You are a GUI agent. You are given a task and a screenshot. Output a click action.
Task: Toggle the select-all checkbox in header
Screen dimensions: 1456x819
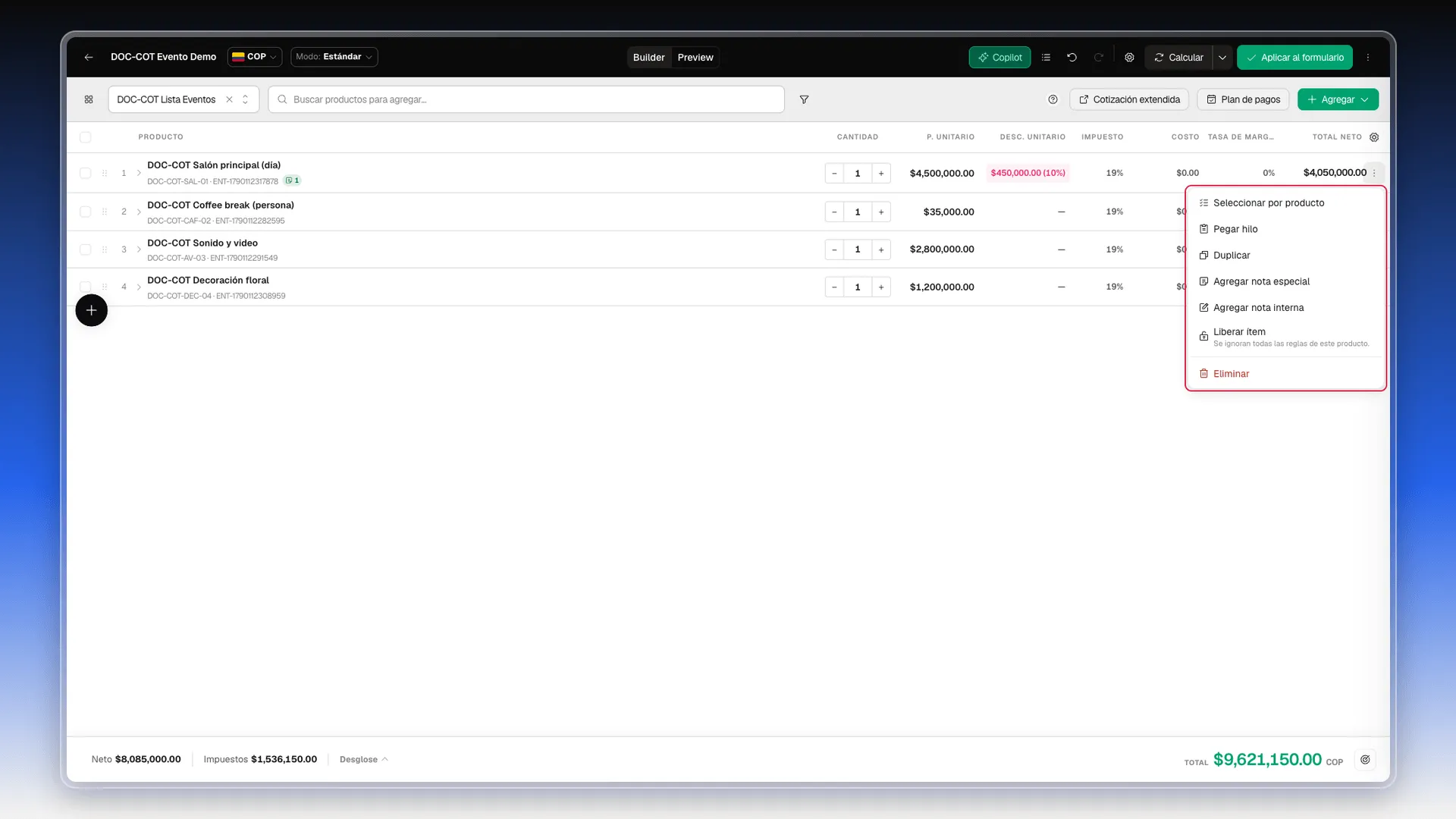click(x=85, y=137)
